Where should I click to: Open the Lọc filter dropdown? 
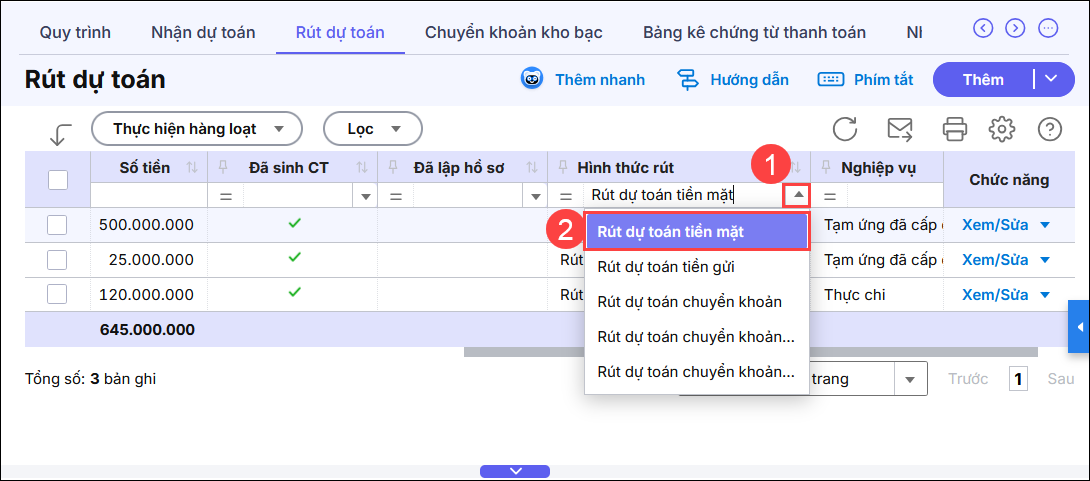(372, 129)
